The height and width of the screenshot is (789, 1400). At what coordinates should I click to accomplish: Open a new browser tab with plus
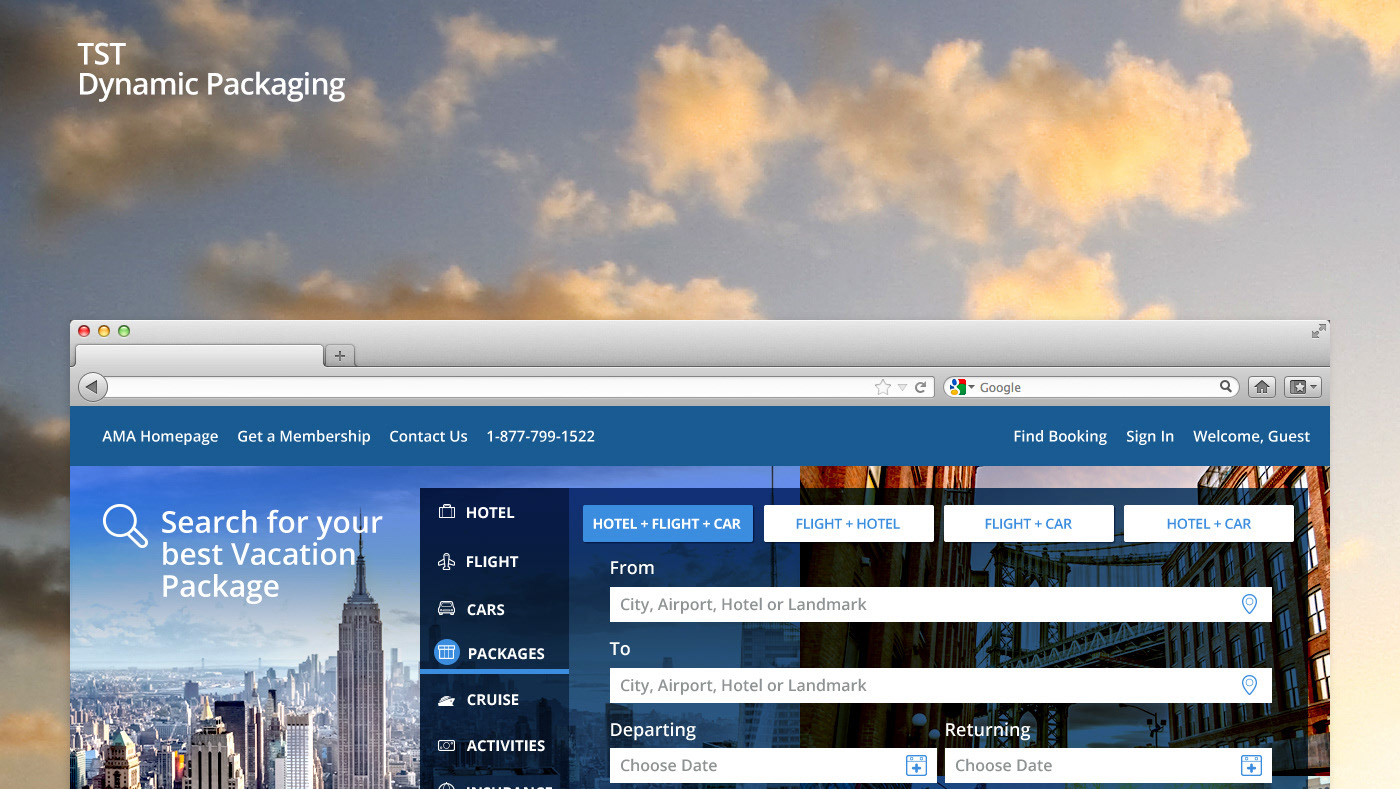click(340, 355)
